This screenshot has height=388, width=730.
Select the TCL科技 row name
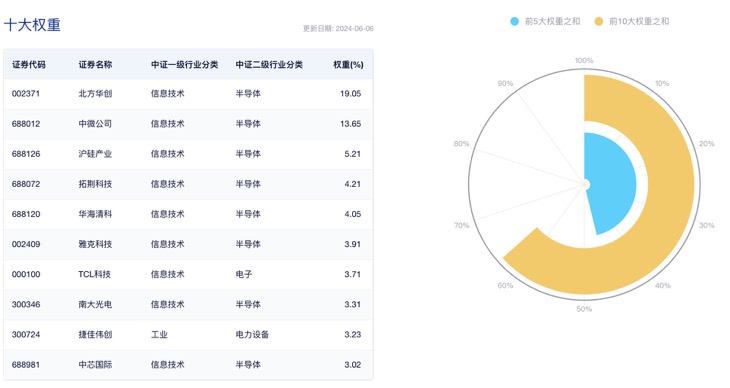[95, 274]
